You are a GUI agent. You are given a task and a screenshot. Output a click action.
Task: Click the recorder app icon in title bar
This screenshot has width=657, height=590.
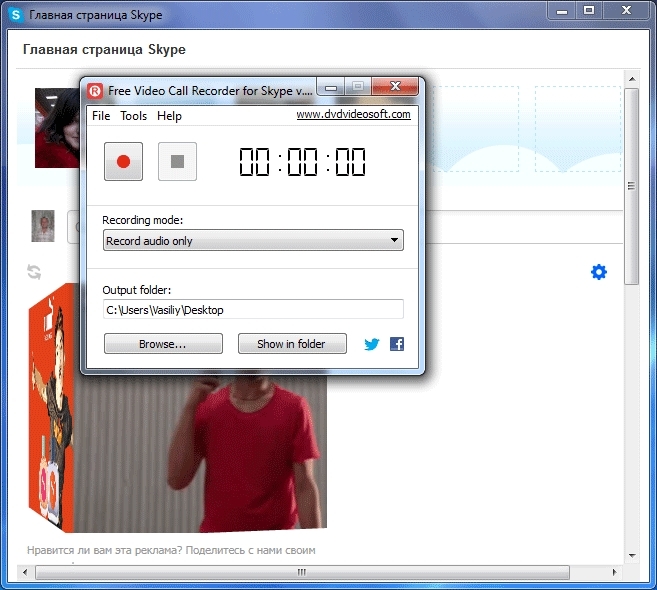(94, 90)
